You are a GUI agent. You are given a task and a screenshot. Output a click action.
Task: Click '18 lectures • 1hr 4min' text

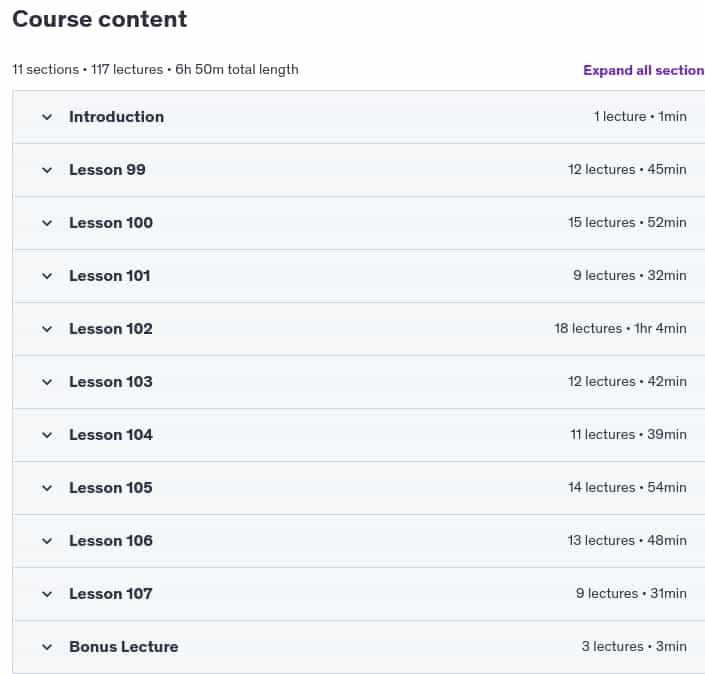coord(620,329)
